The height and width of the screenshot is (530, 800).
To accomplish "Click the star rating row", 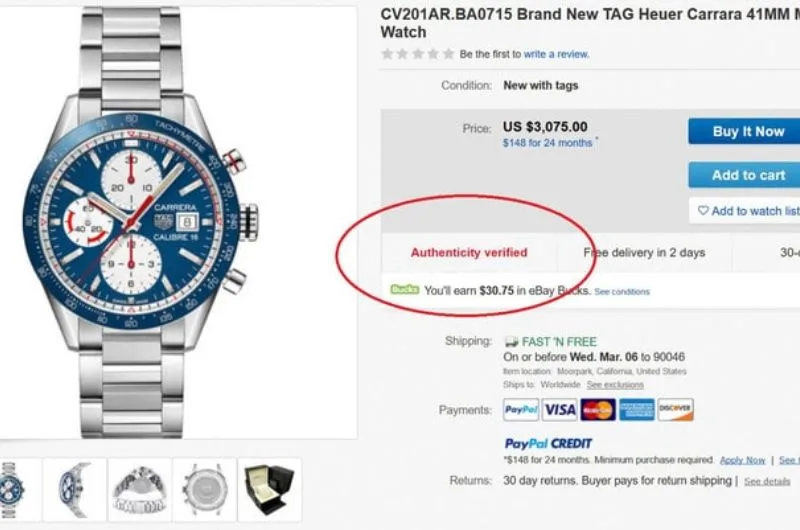I will tap(417, 54).
